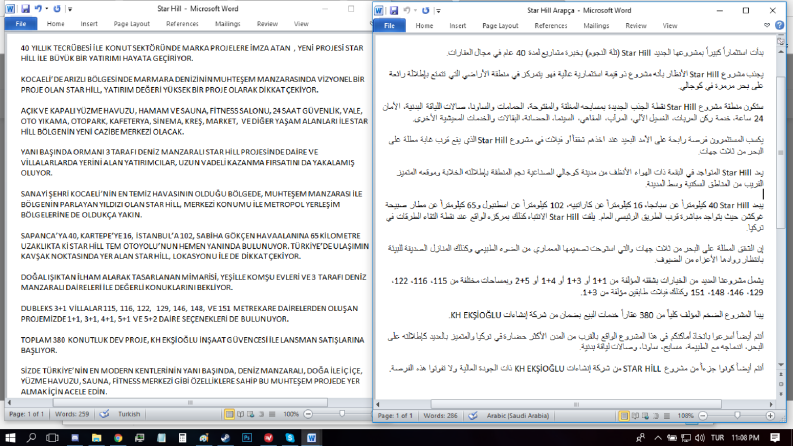
Task: Open Page Layout tab in Star Hill window
Action: (x=131, y=24)
